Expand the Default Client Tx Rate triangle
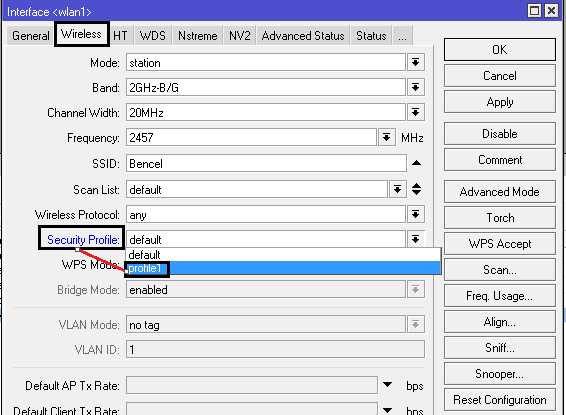Image resolution: width=566 pixels, height=415 pixels. pyautogui.click(x=387, y=410)
